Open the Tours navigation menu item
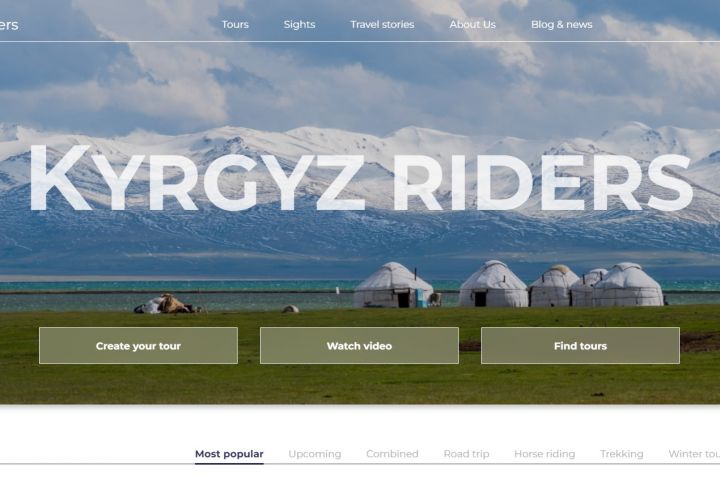 click(x=235, y=24)
